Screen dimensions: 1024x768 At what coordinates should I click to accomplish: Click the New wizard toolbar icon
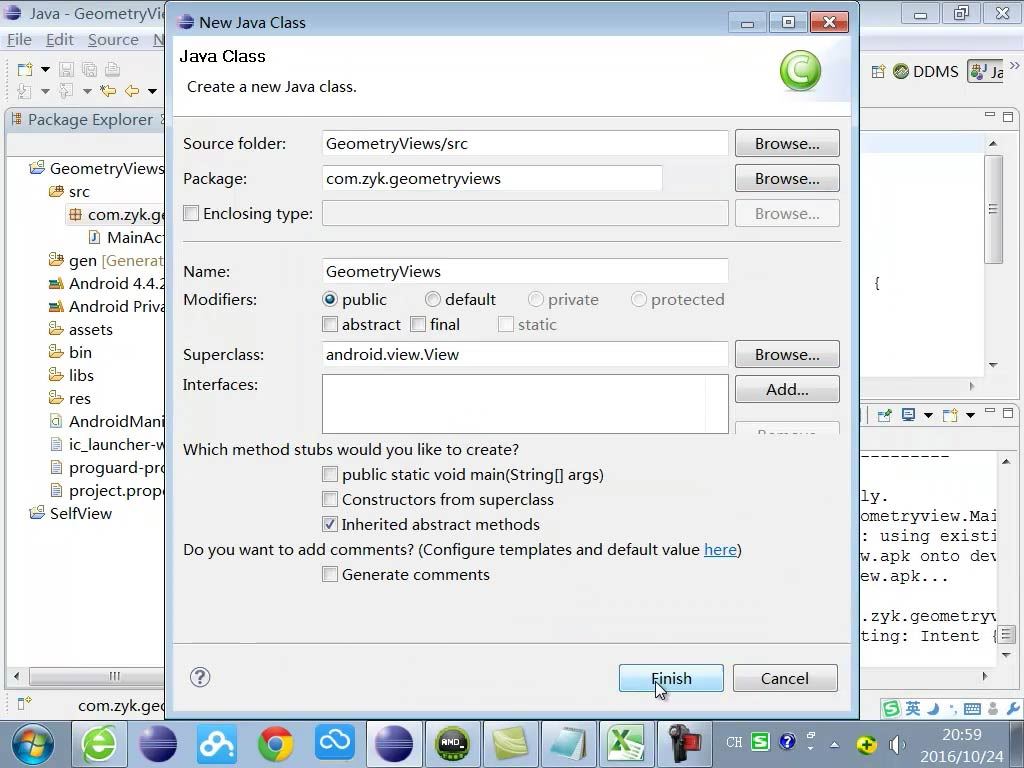point(25,69)
